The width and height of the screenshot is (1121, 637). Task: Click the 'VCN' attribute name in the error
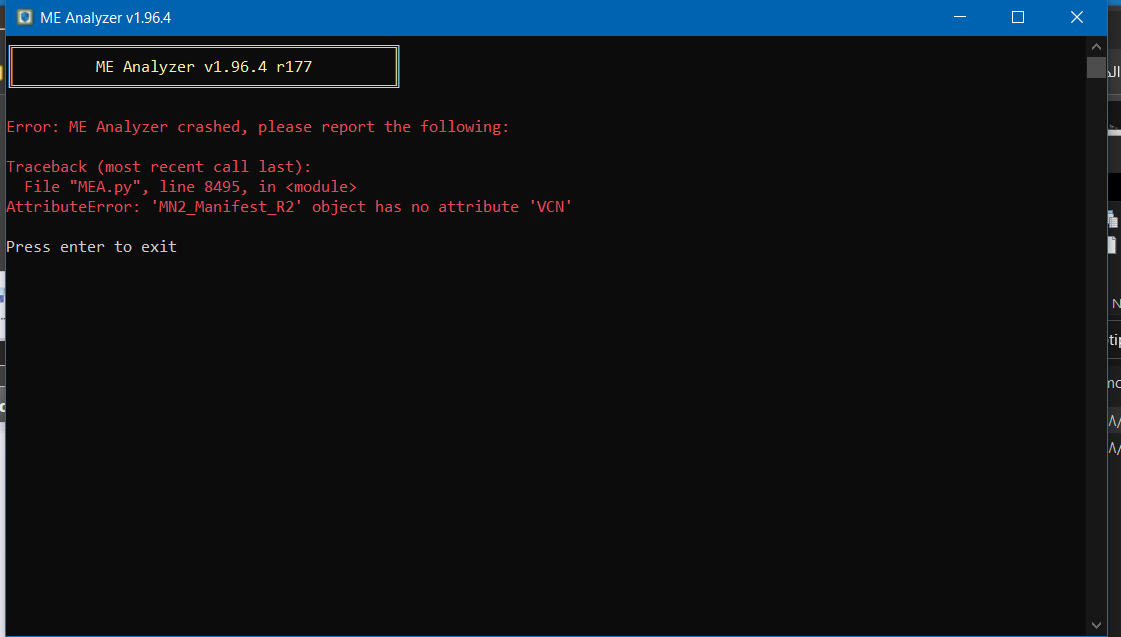550,207
